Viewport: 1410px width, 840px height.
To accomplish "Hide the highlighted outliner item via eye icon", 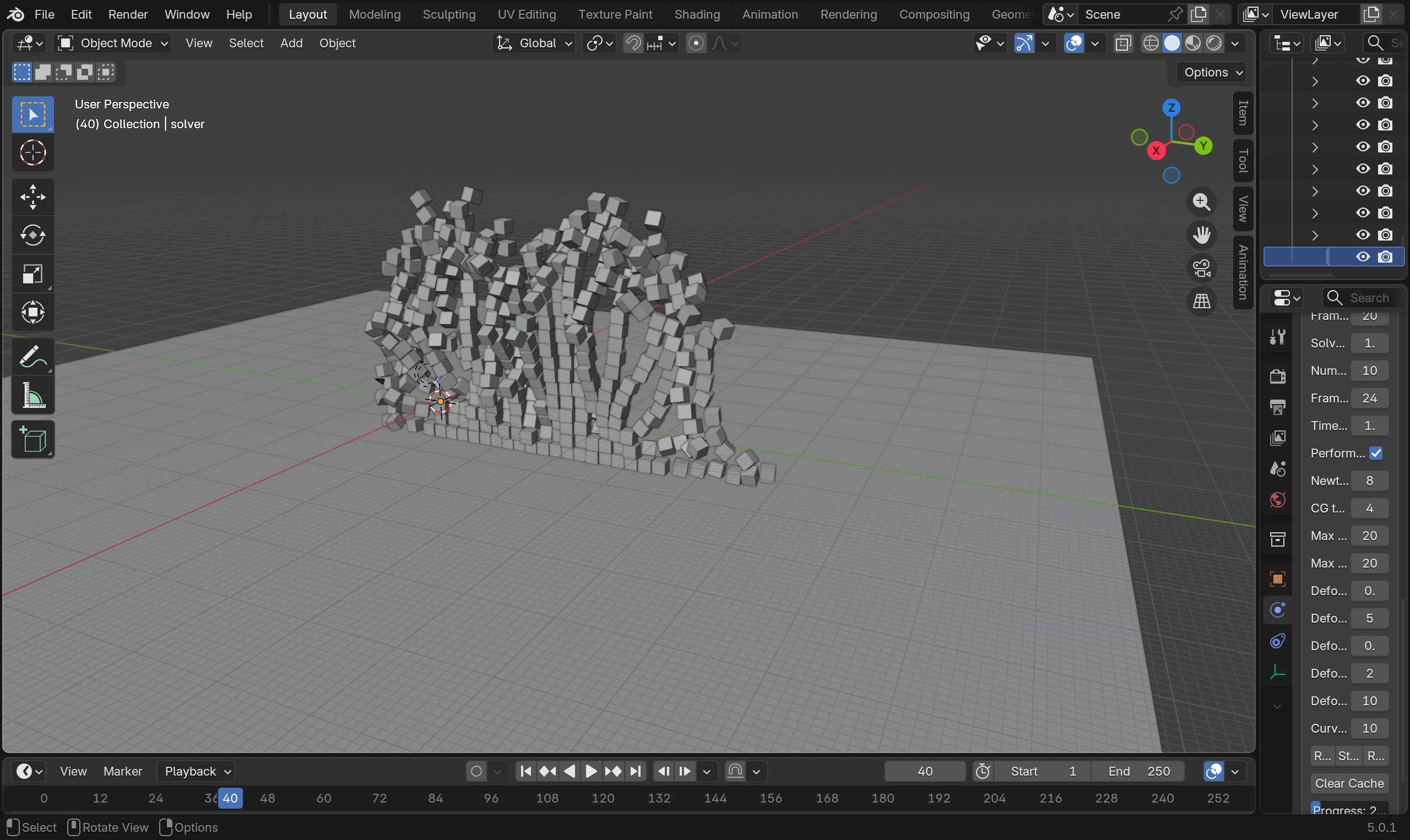I will (1363, 257).
